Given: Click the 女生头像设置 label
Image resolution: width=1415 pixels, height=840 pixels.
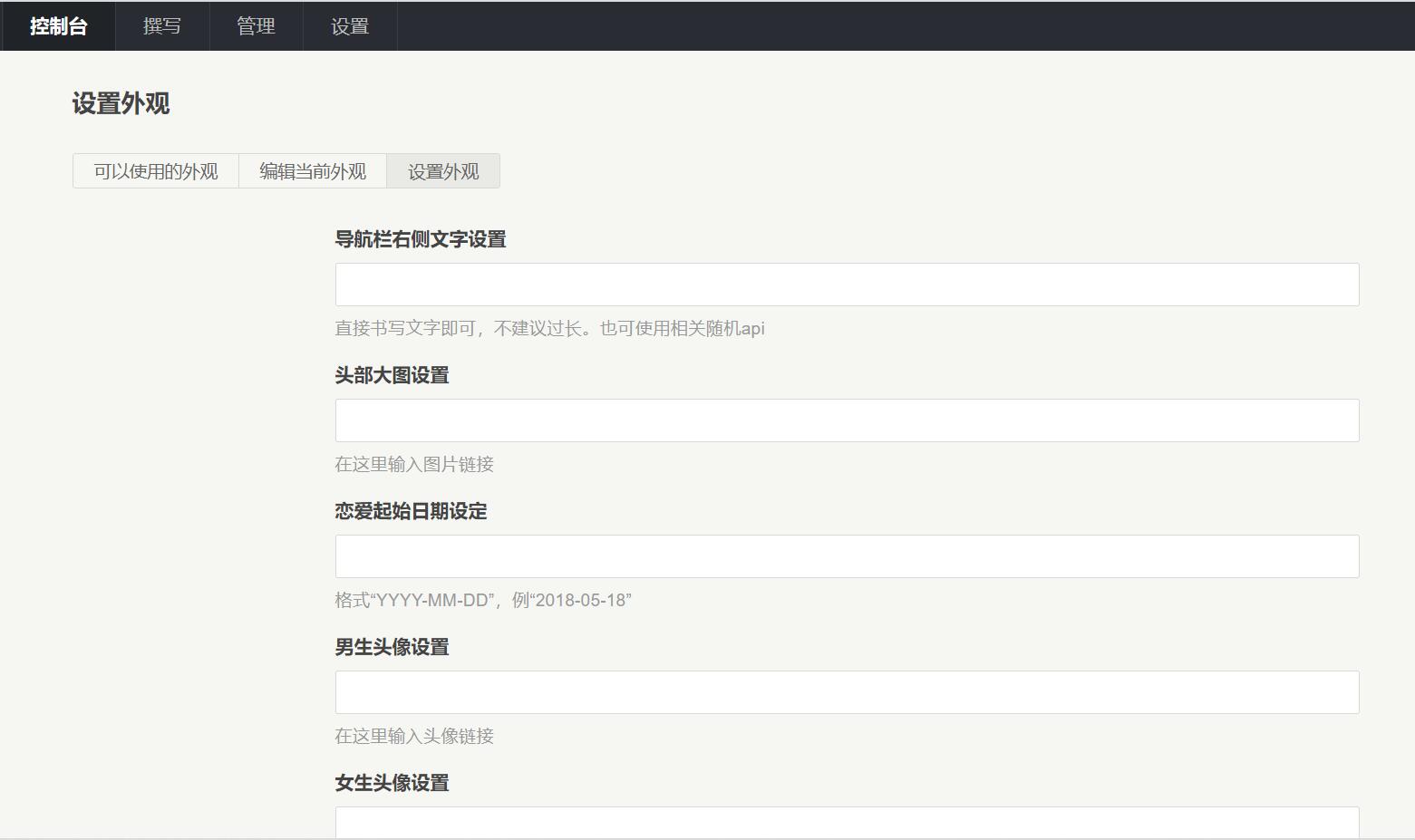Looking at the screenshot, I should tap(393, 783).
